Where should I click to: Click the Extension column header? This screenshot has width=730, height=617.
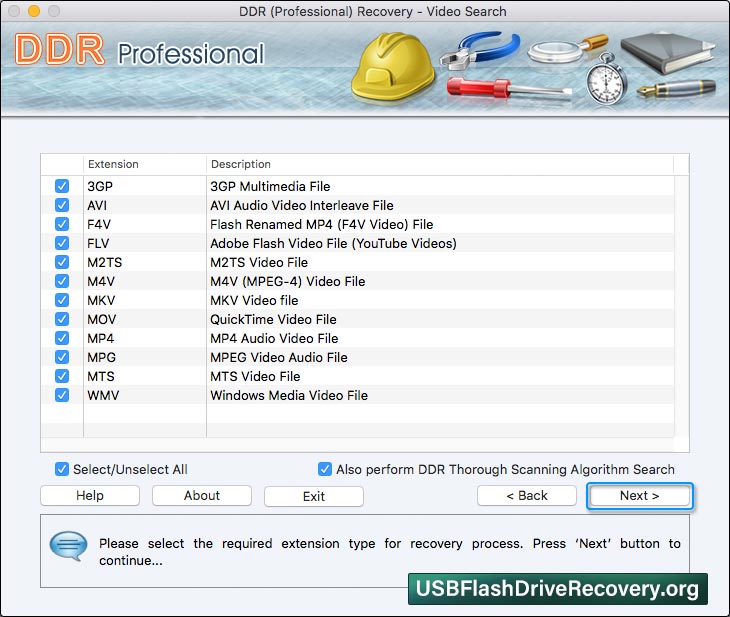point(145,164)
